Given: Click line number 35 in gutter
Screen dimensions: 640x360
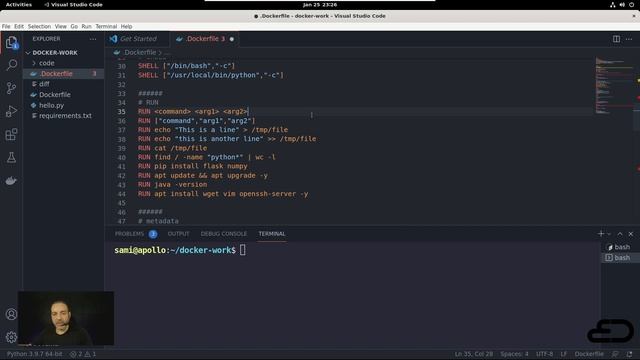Looking at the screenshot, I should click(122, 111).
